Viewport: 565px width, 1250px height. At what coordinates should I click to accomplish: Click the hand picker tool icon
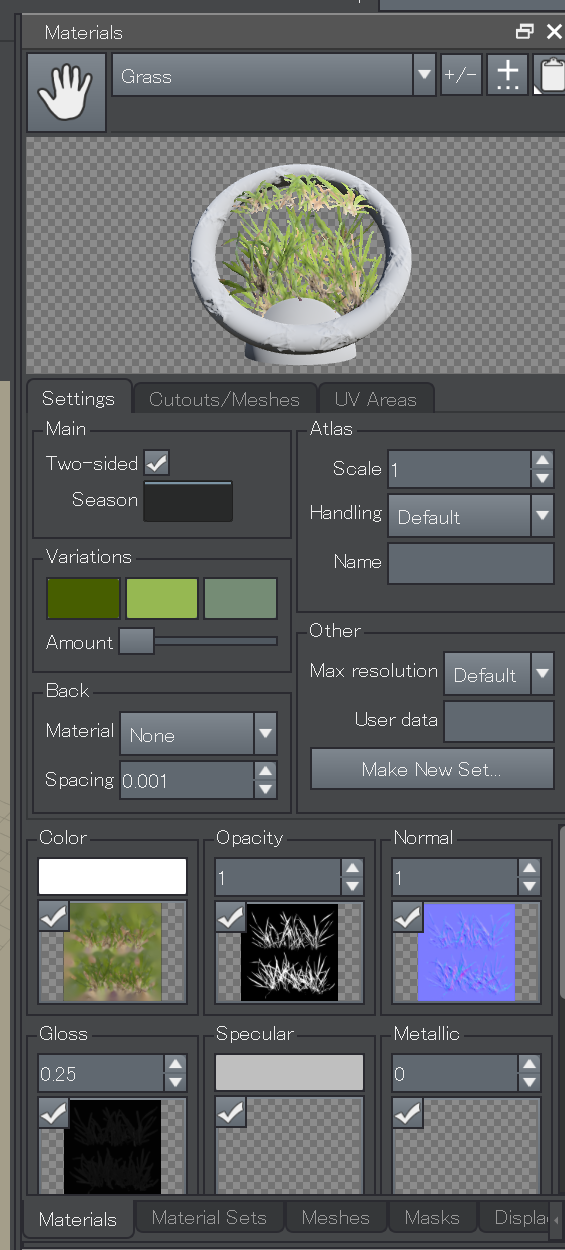[66, 92]
